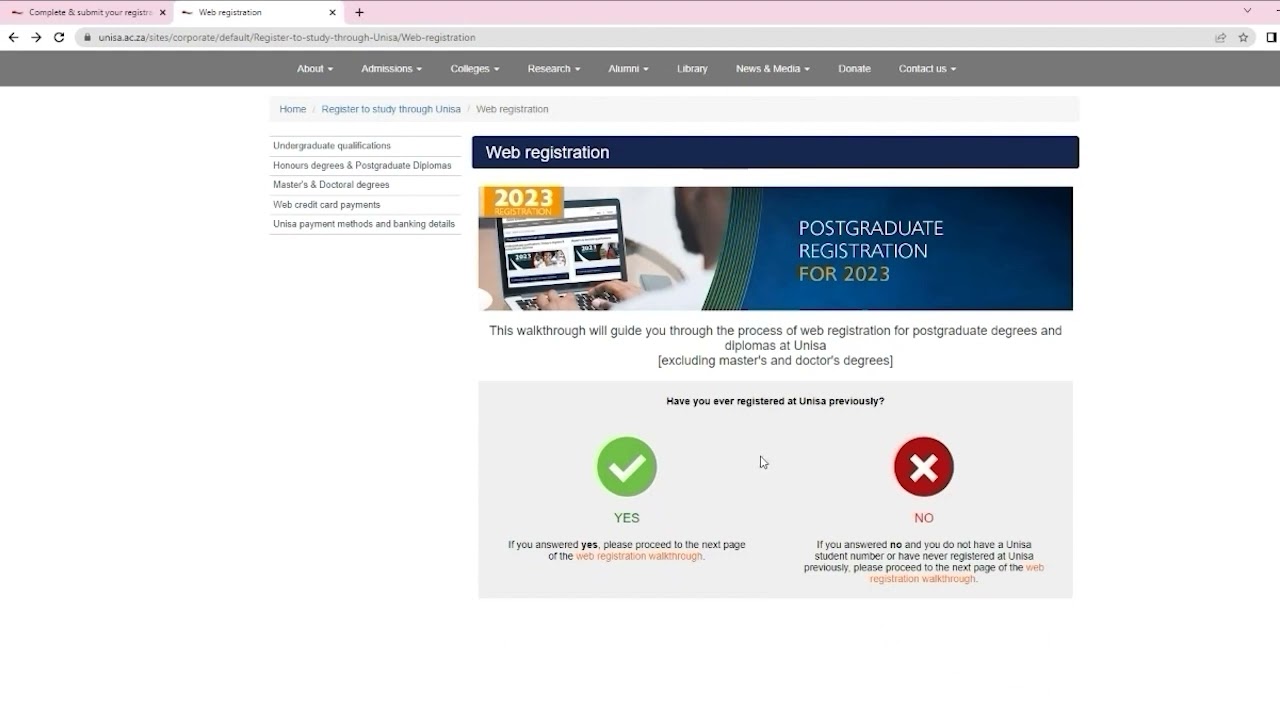Screen dimensions: 1280x720
Task: Open Web credit card payments link
Action: coord(326,205)
